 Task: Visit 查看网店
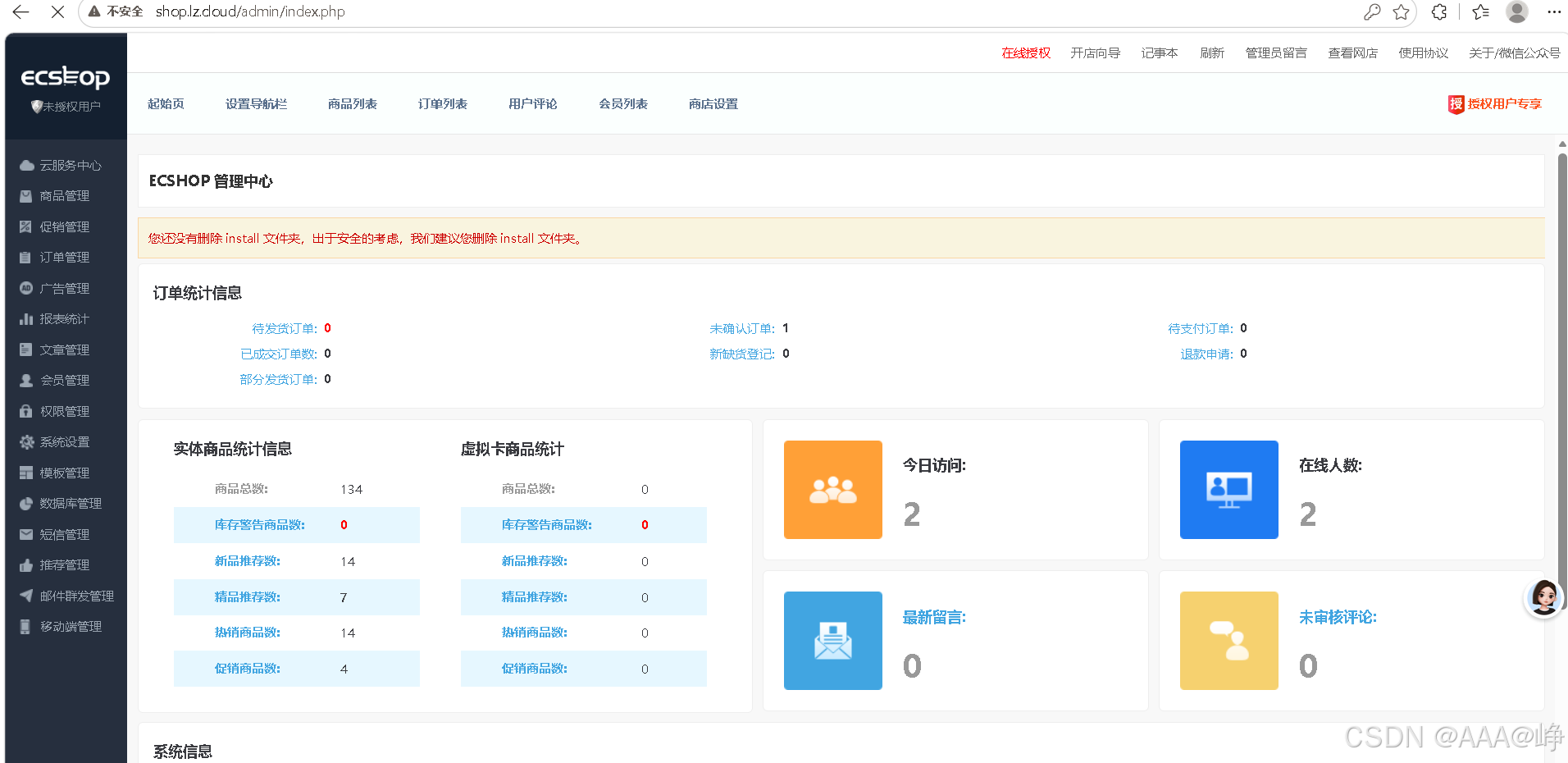1353,53
